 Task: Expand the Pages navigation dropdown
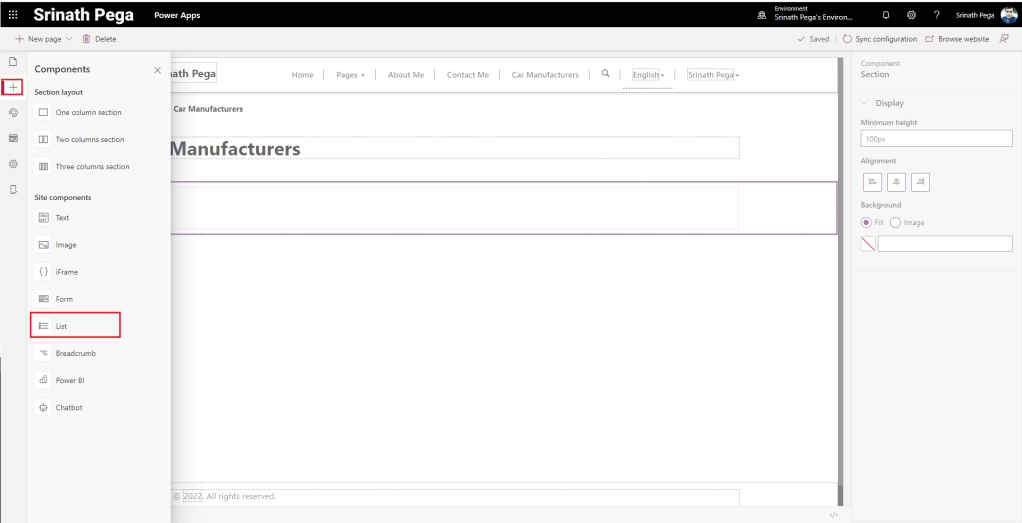point(350,75)
